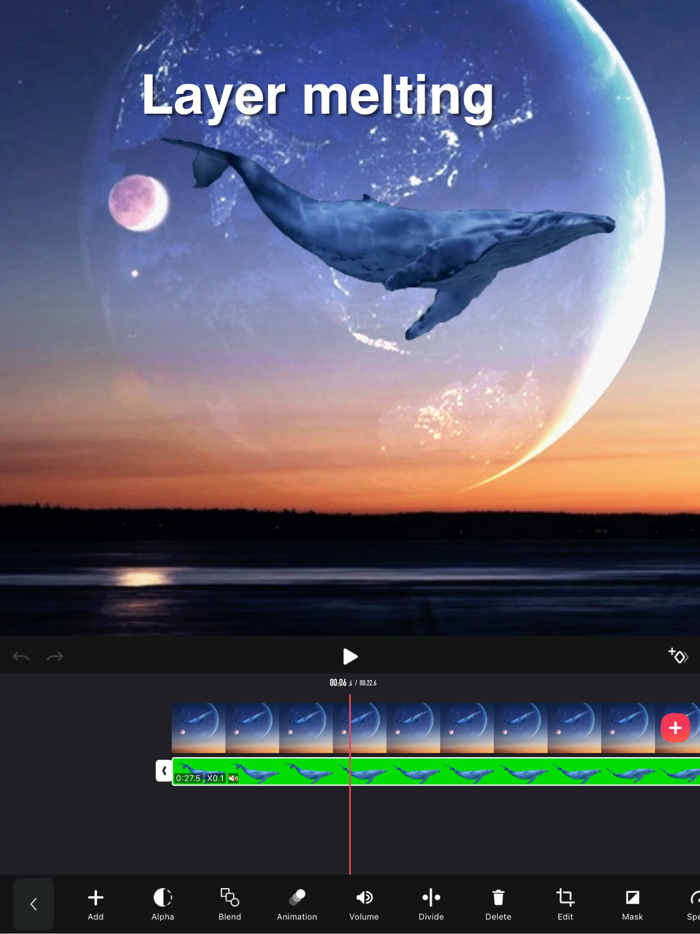700x934 pixels.
Task: Delete the selected whale layer
Action: point(498,904)
